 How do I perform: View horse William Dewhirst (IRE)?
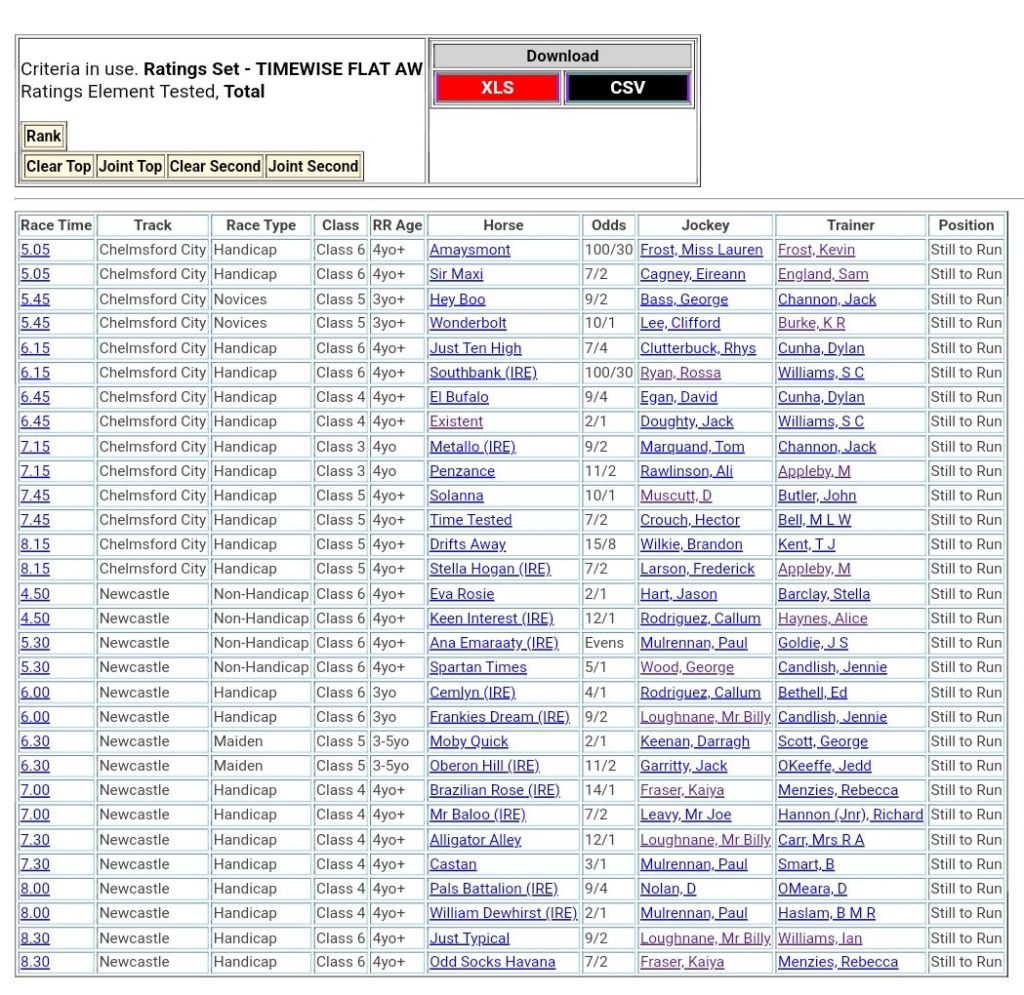503,913
